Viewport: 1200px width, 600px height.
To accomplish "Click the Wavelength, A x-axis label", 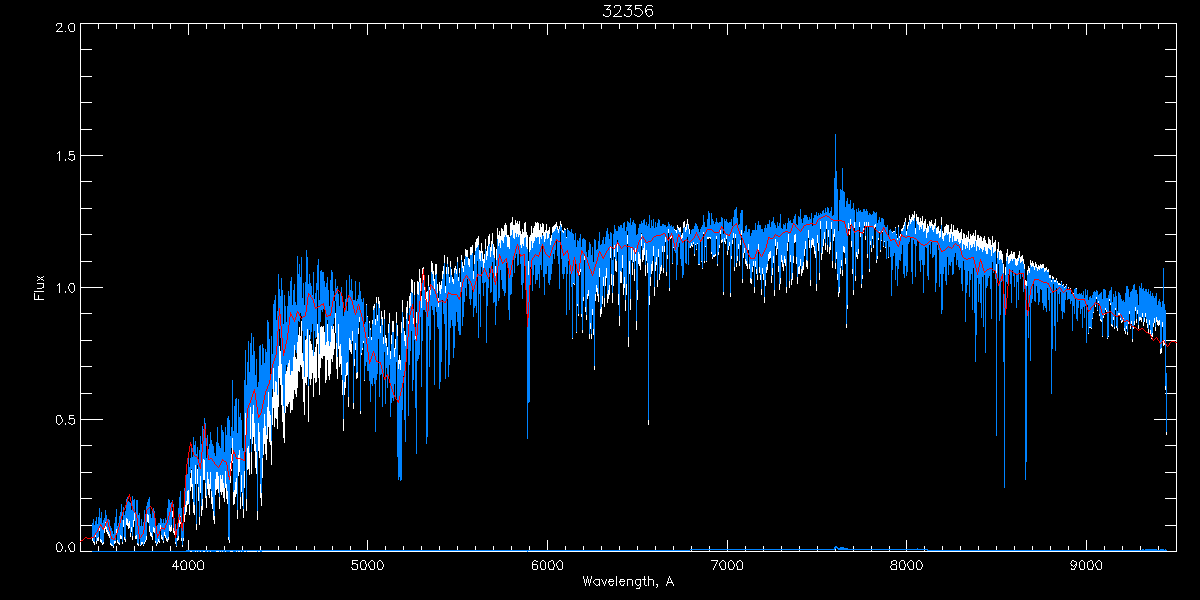I will (x=628, y=581).
